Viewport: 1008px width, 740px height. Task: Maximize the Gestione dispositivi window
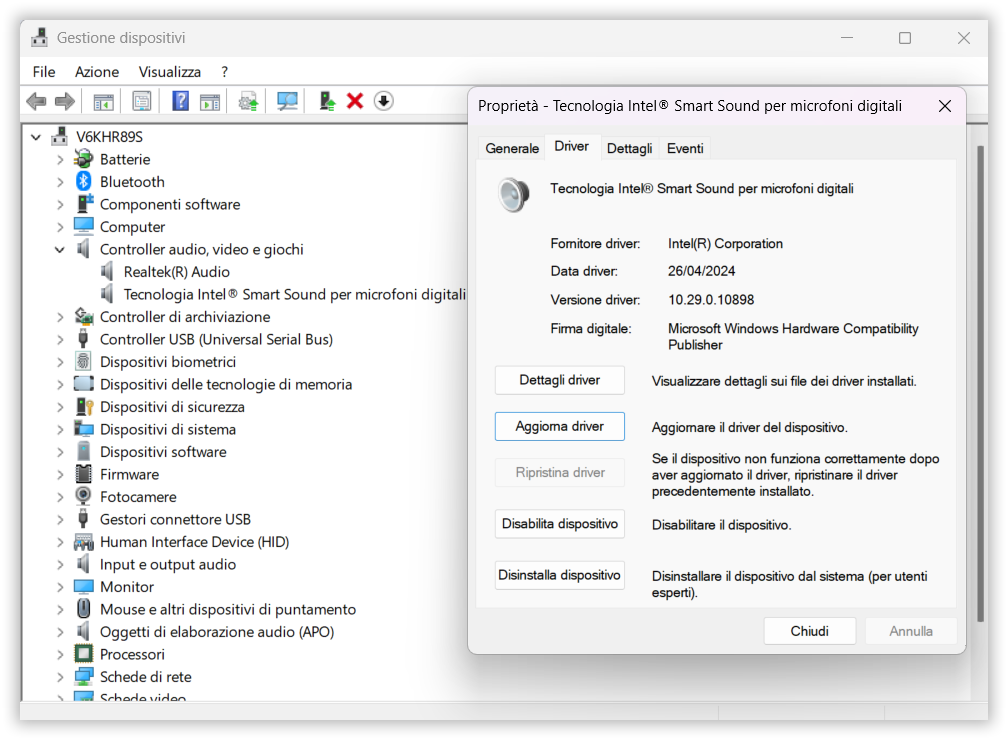(x=904, y=38)
